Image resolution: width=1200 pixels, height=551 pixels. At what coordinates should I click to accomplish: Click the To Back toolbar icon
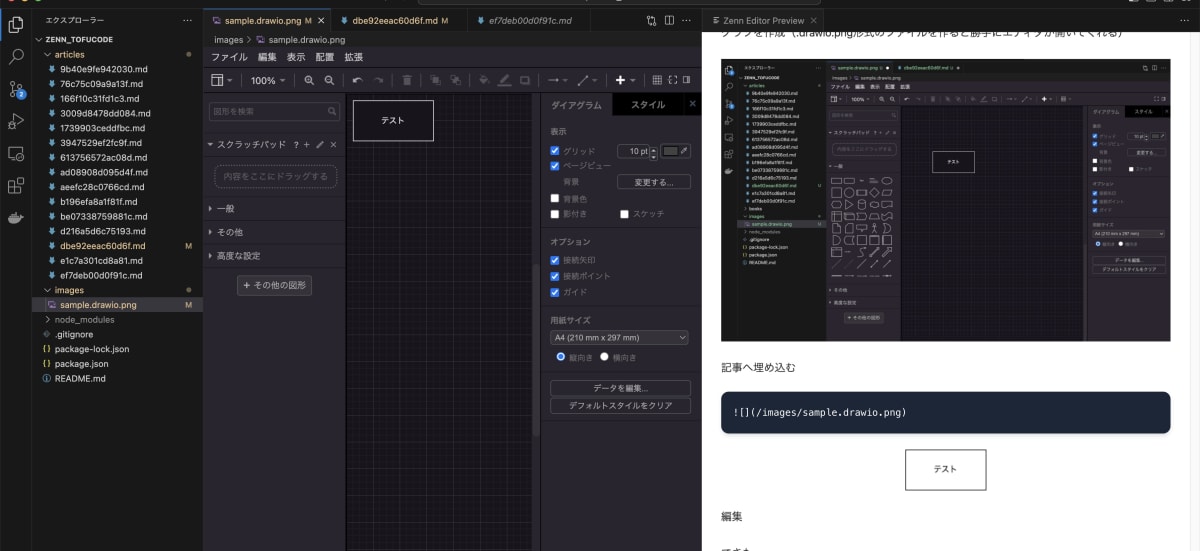[455, 80]
